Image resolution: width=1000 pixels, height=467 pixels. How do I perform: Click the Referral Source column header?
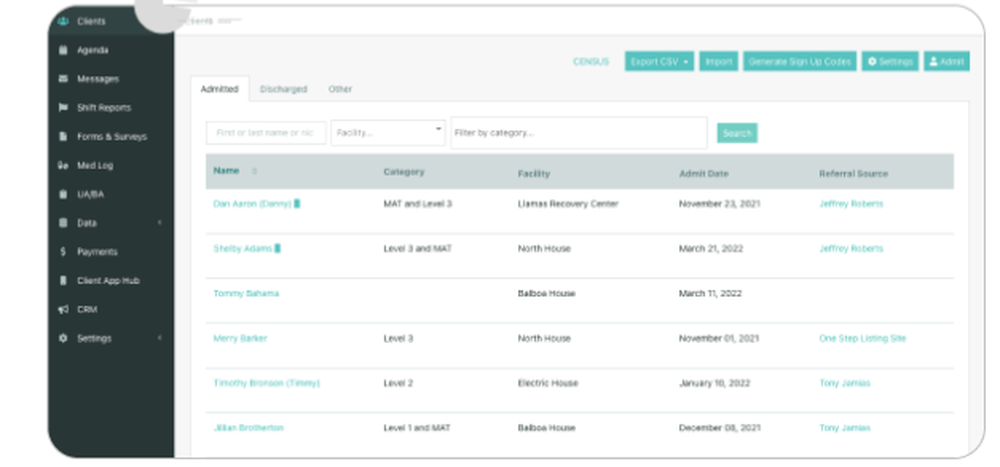point(853,173)
